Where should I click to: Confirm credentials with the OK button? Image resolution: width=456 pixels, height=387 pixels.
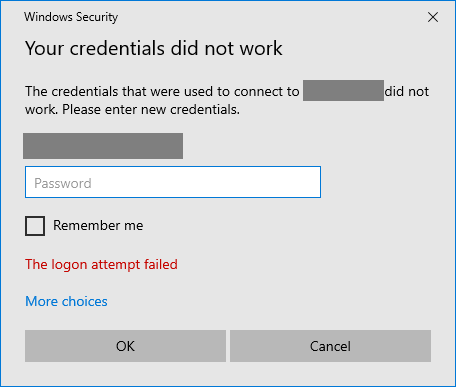click(125, 346)
